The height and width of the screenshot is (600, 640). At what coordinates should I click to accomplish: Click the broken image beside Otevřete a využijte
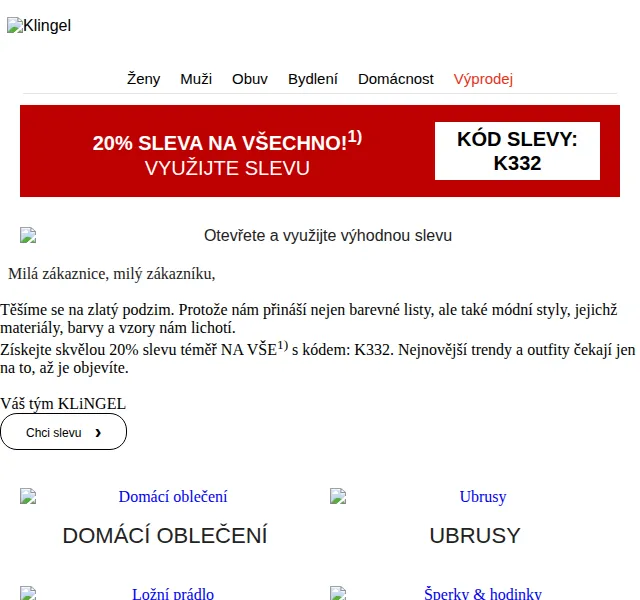[28, 236]
